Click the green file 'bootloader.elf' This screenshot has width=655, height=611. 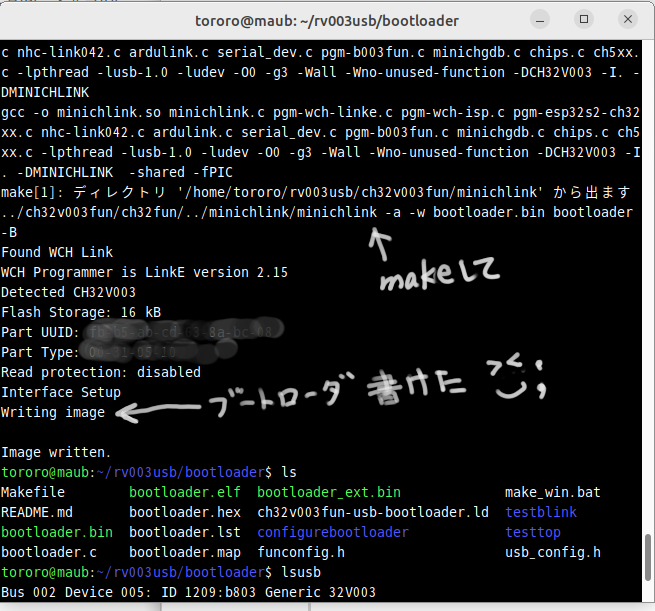pyautogui.click(x=185, y=492)
